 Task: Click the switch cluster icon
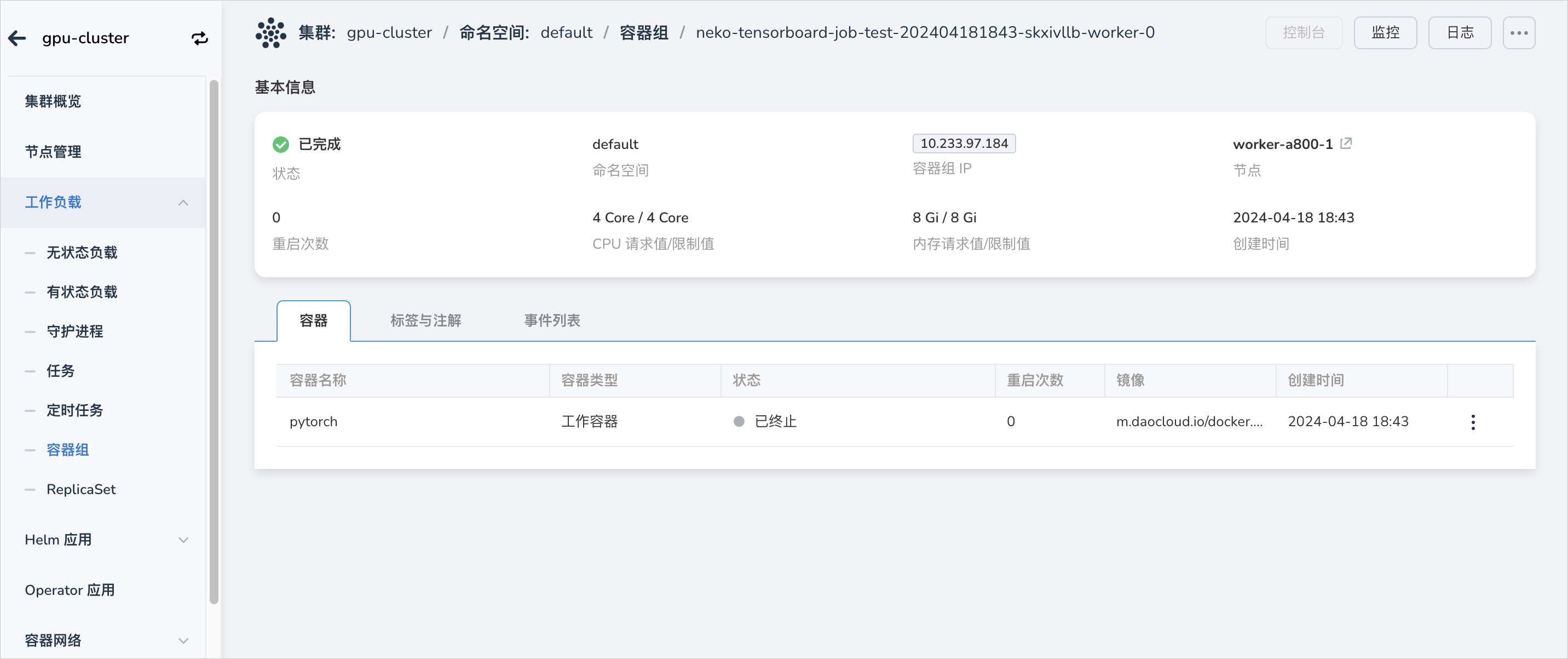(x=200, y=38)
